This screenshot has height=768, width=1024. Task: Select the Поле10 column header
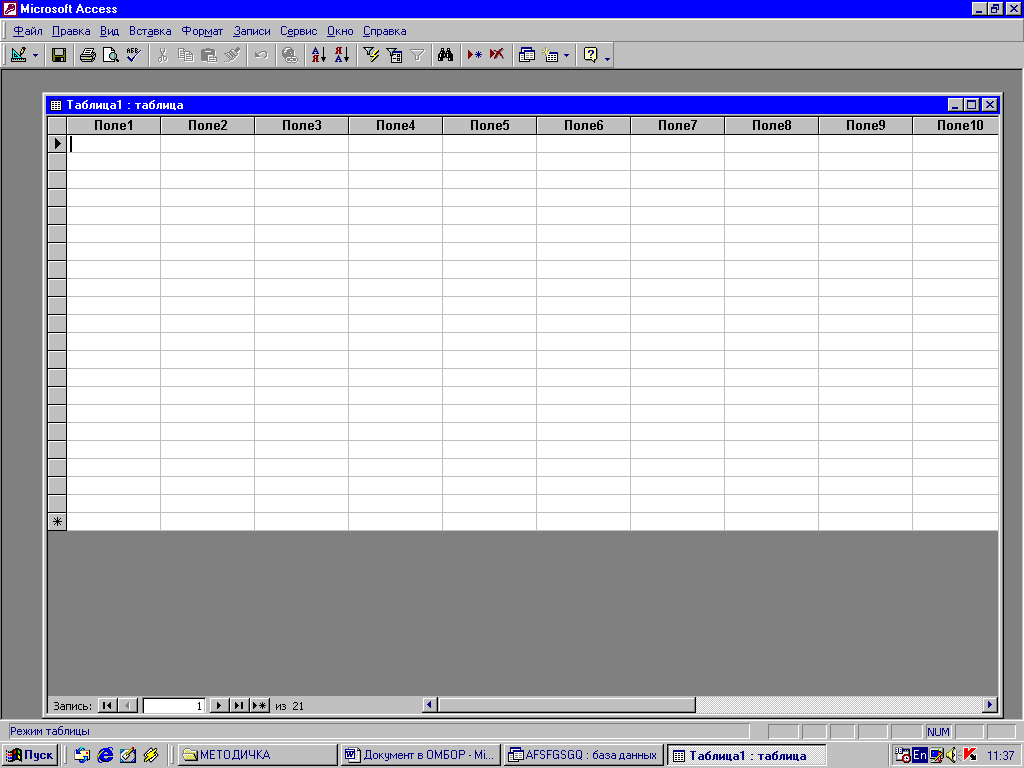pos(956,125)
